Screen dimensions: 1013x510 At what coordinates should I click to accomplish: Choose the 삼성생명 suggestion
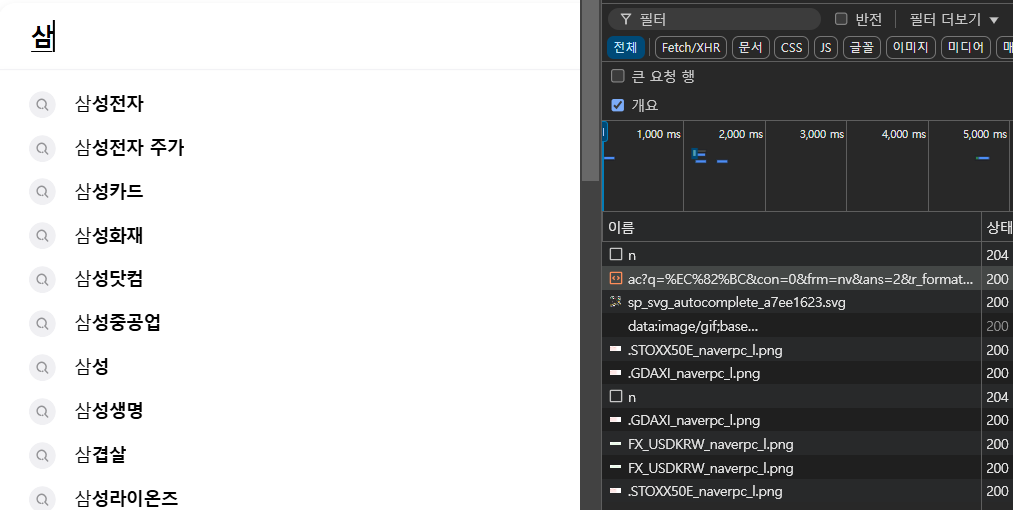coord(109,411)
